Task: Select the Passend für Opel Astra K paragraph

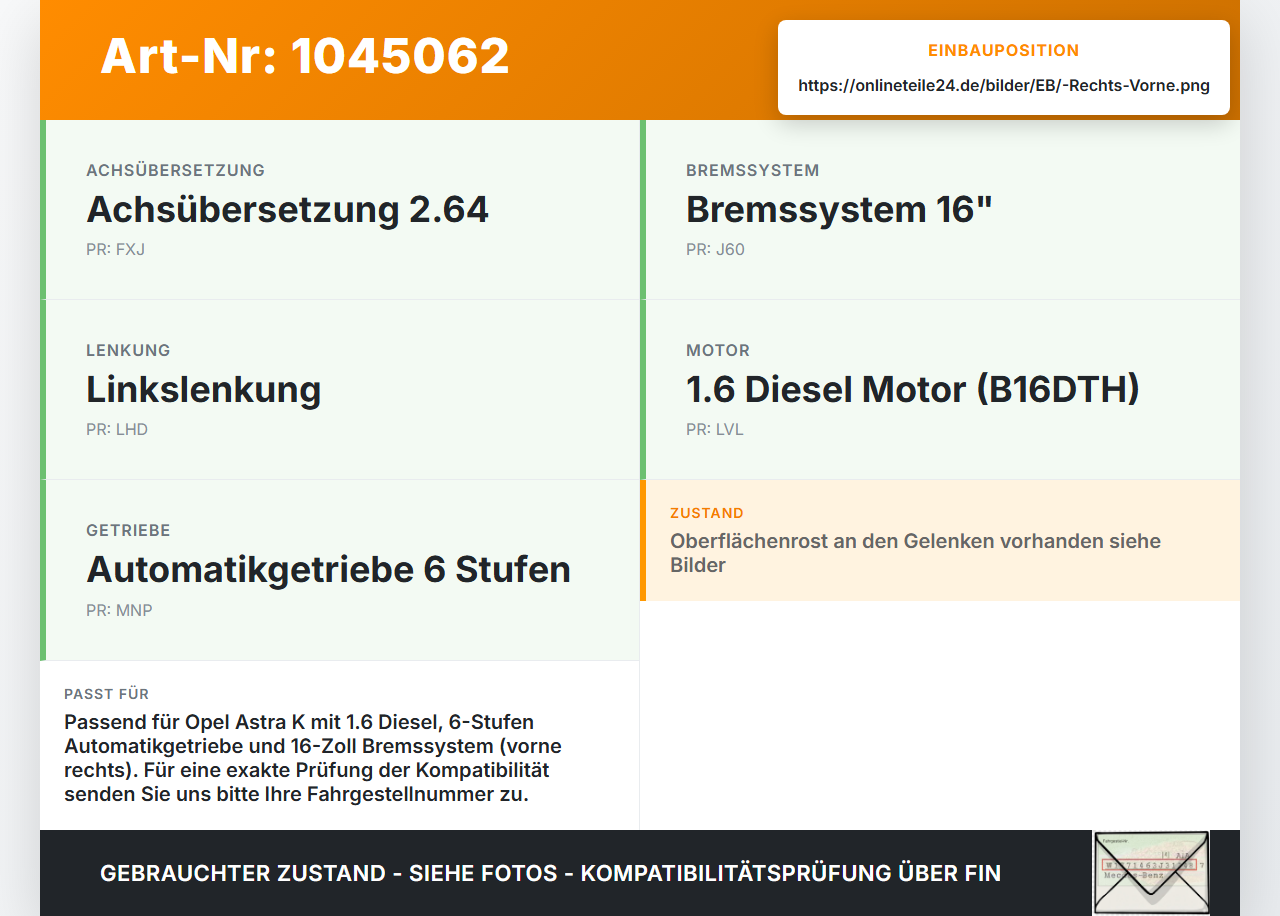Action: tap(313, 758)
